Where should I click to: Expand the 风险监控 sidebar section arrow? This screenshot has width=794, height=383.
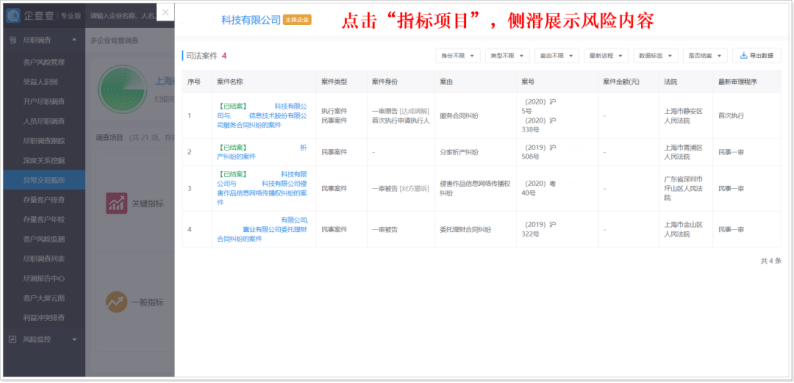(x=74, y=339)
